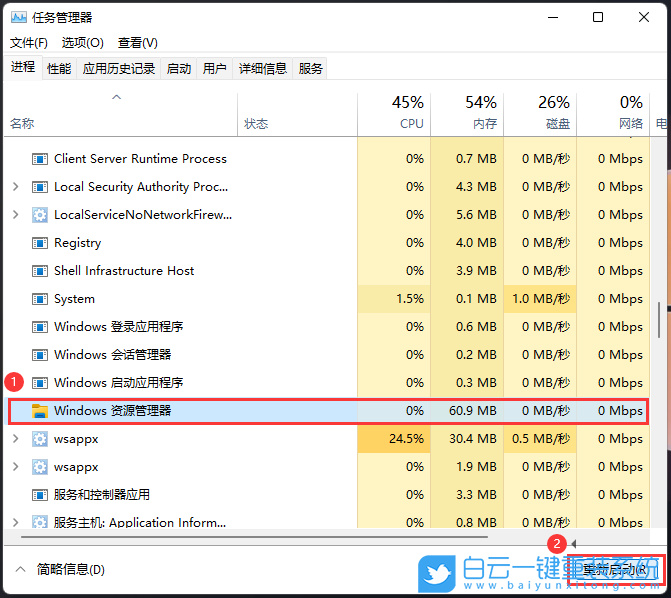Click the System process icon
Viewport: 671px width, 598px height.
(x=40, y=299)
